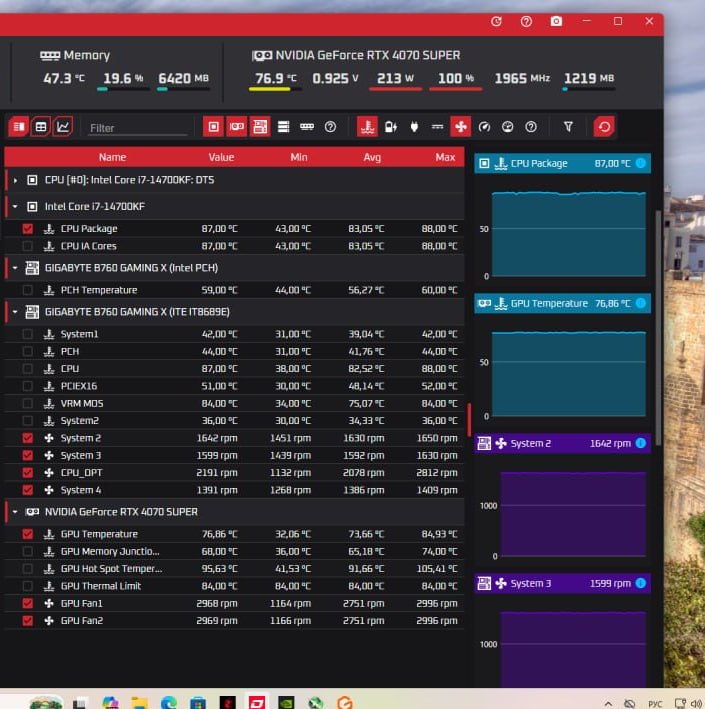Toggle the storage drives filter icon
This screenshot has width=705, height=709.
click(284, 127)
